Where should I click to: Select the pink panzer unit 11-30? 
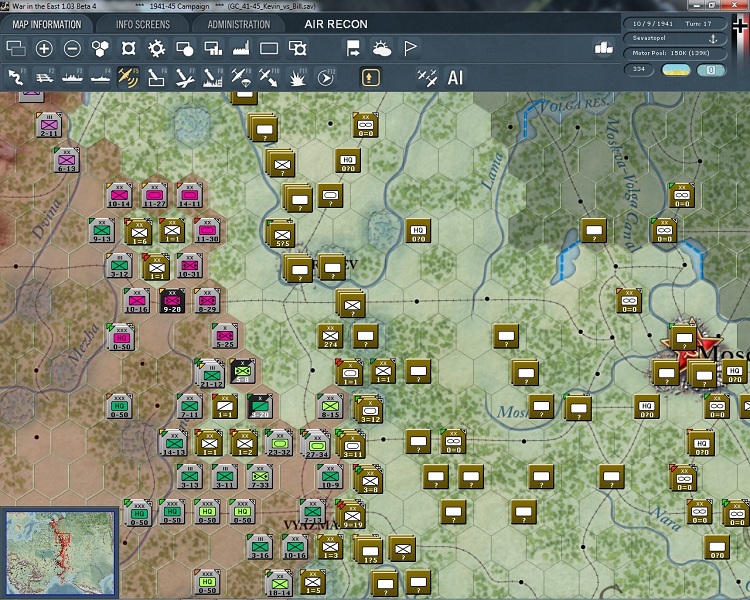pos(207,231)
